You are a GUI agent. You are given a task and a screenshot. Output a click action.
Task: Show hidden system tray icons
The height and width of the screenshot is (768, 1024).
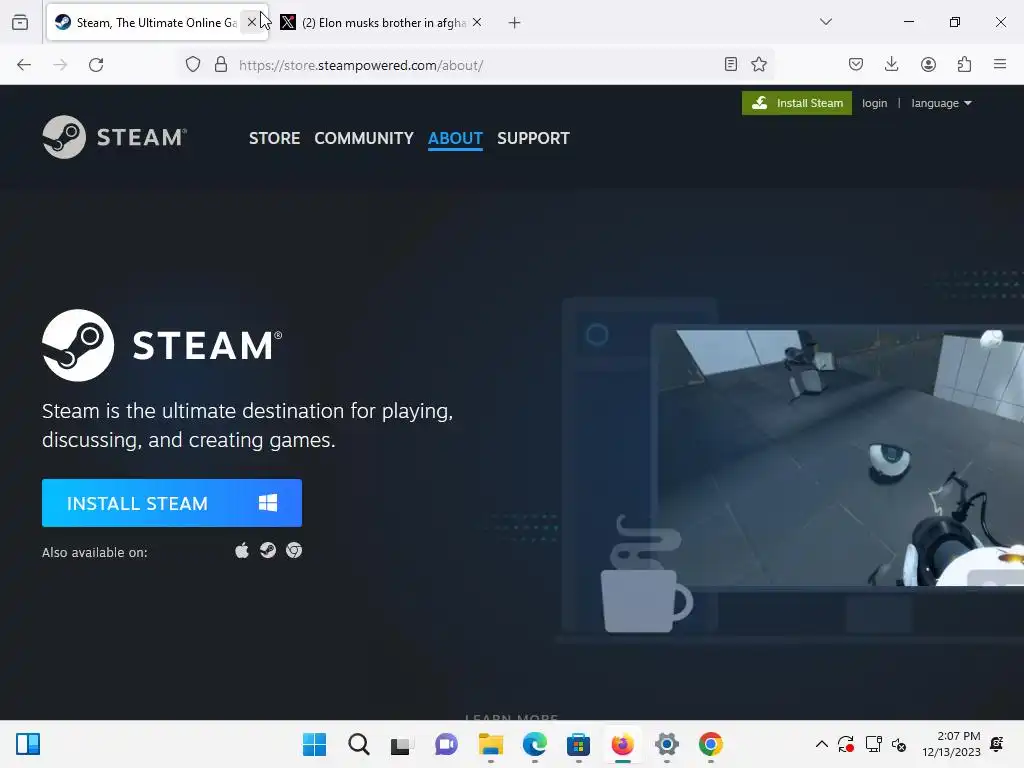822,744
